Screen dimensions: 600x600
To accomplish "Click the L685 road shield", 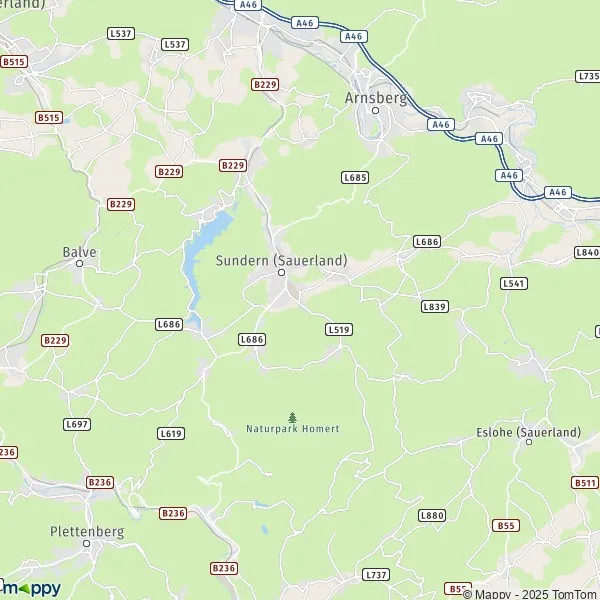I will point(355,178).
